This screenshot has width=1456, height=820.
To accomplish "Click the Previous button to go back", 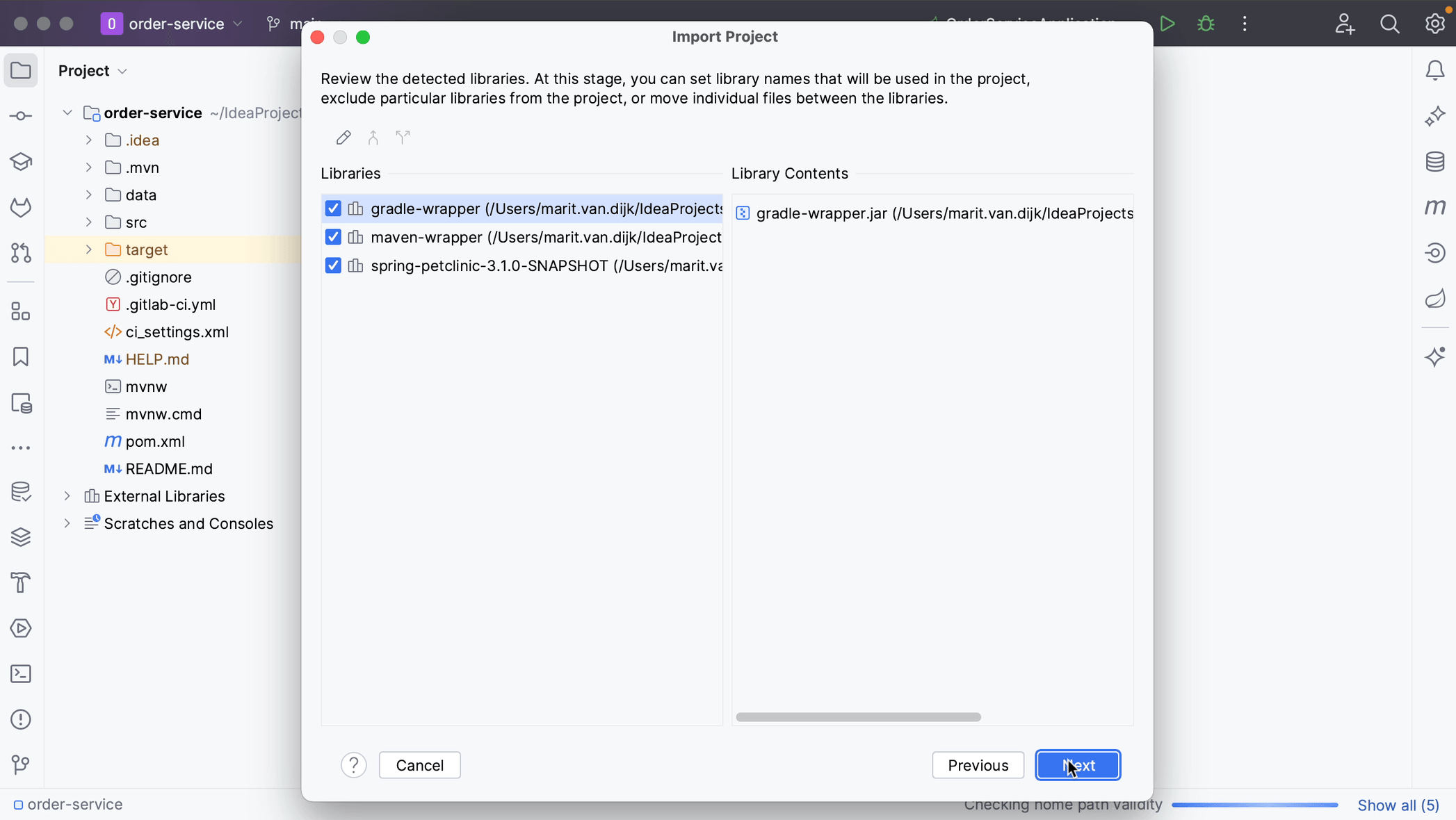I will 978,765.
